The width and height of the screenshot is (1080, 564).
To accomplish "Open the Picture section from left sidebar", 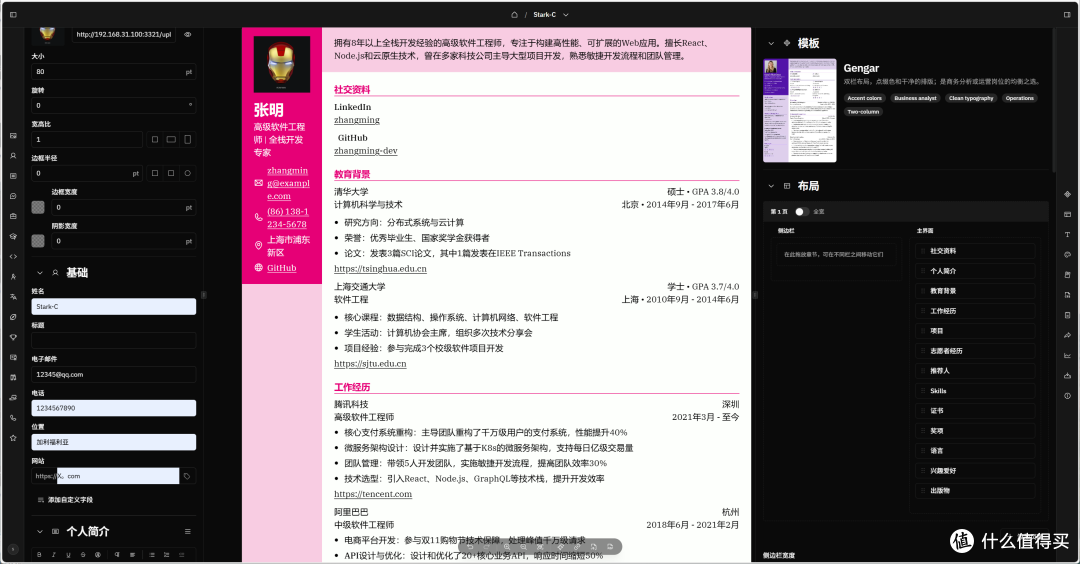I will point(13,136).
